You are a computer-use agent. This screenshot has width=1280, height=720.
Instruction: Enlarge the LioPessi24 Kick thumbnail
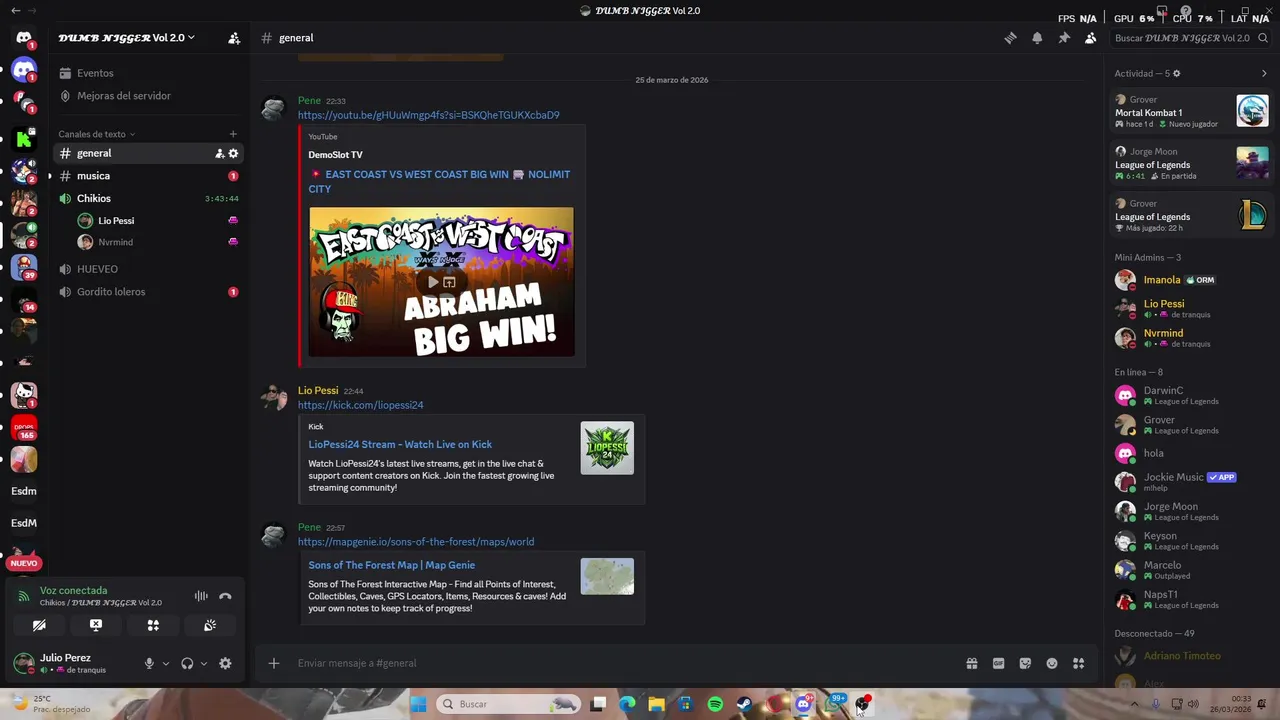[x=607, y=448]
